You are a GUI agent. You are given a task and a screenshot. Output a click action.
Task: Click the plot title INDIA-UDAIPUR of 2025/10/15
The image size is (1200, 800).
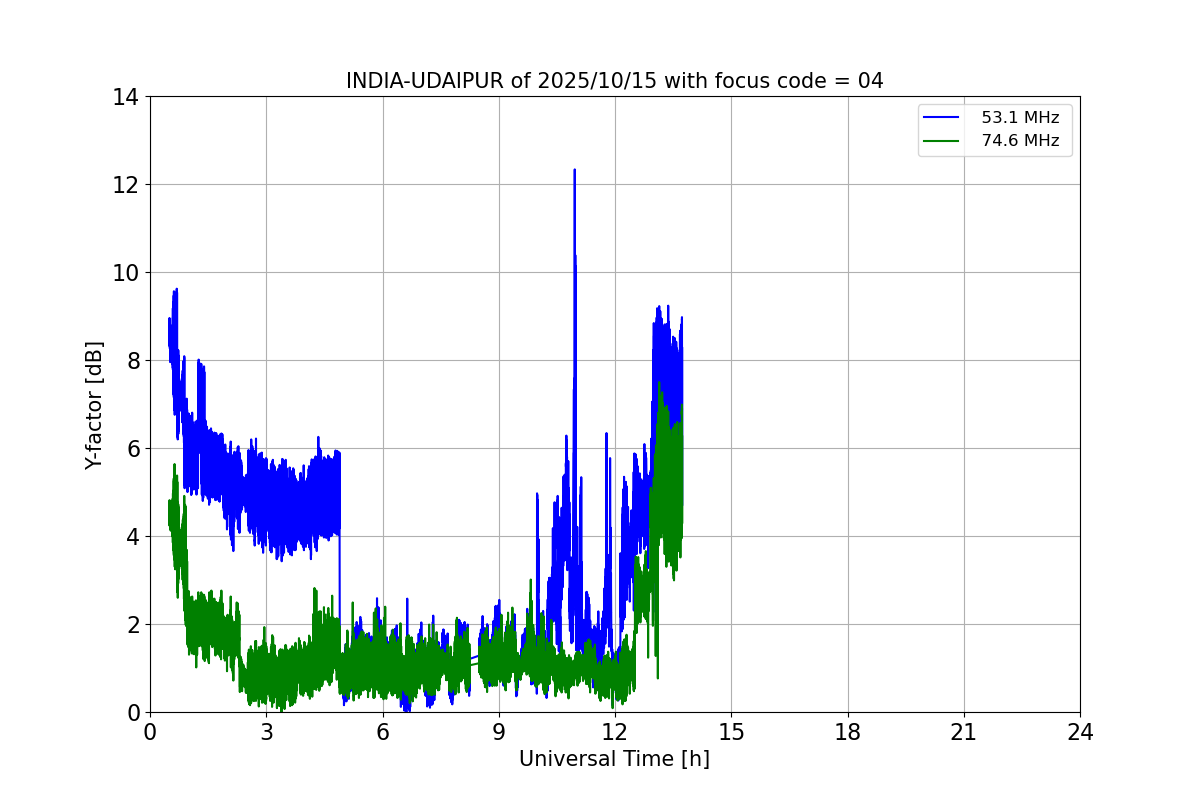[614, 81]
